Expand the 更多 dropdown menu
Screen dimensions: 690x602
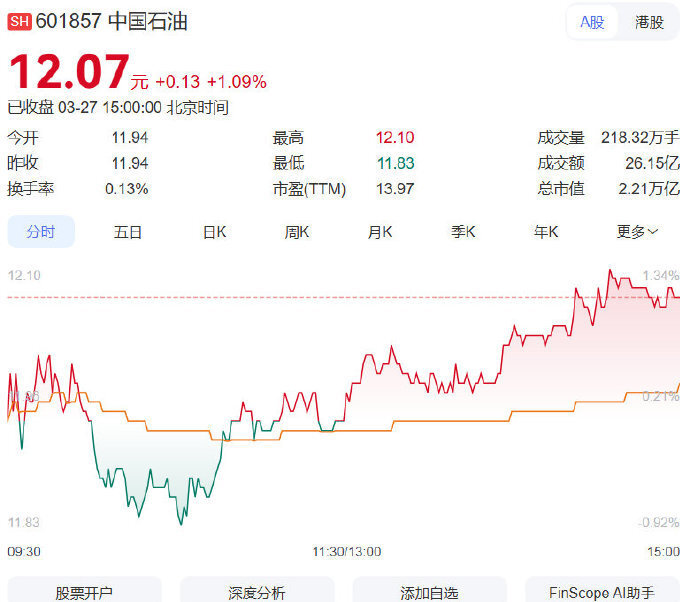[x=637, y=232]
